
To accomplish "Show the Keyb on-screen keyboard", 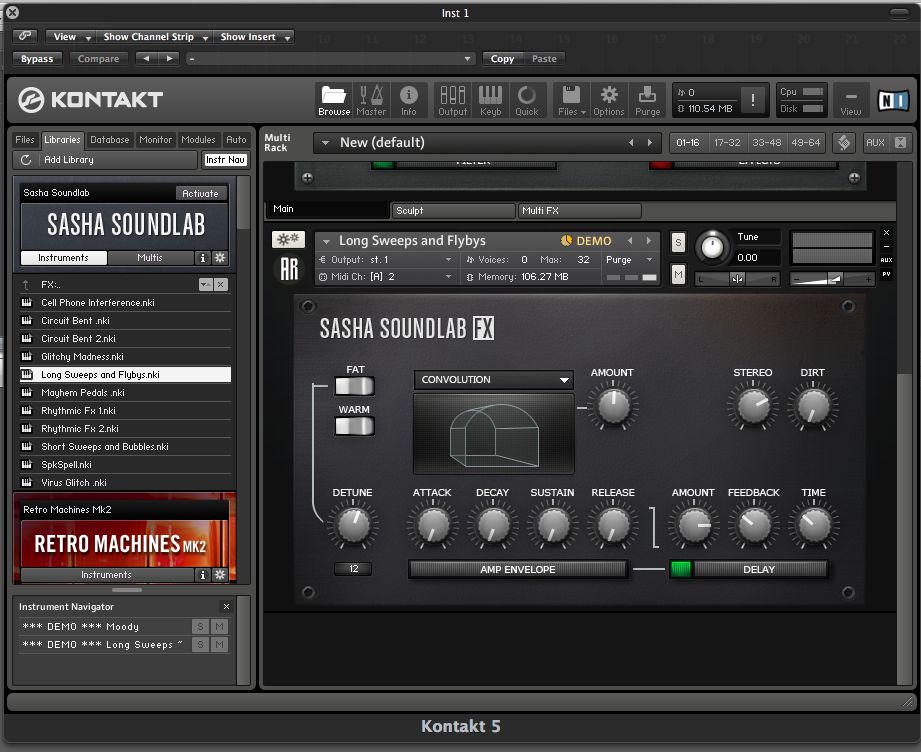I will [x=490, y=100].
